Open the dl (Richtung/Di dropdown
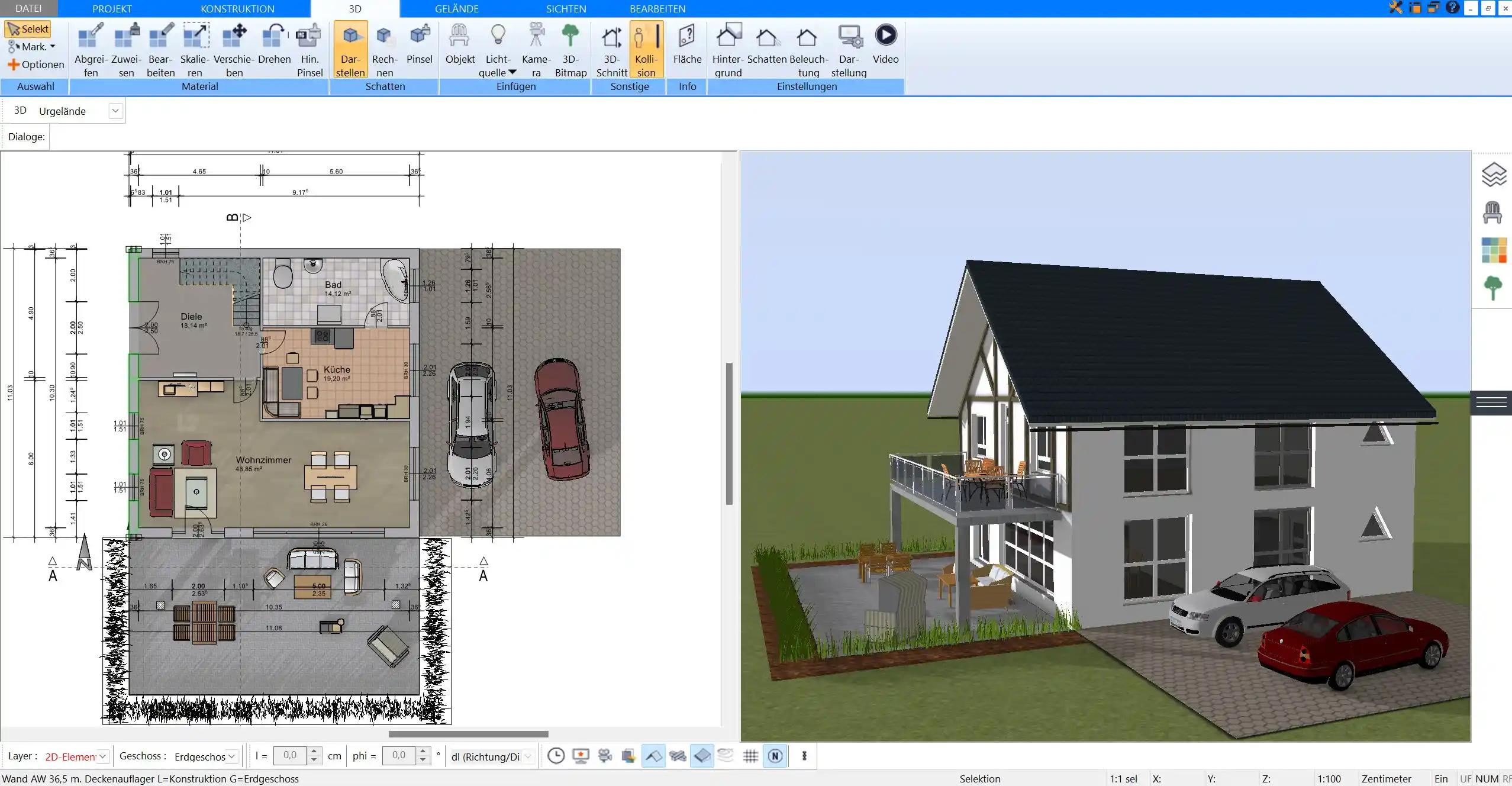 click(x=528, y=756)
